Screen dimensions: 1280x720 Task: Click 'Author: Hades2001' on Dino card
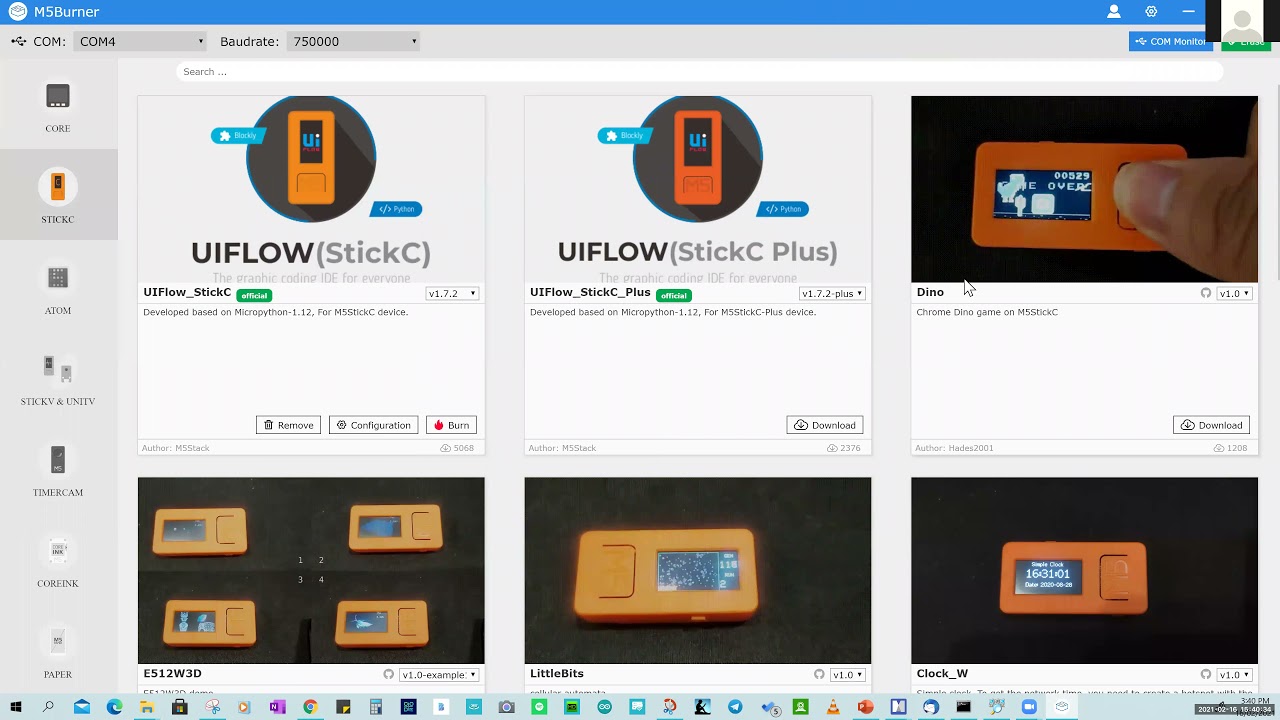click(x=954, y=448)
